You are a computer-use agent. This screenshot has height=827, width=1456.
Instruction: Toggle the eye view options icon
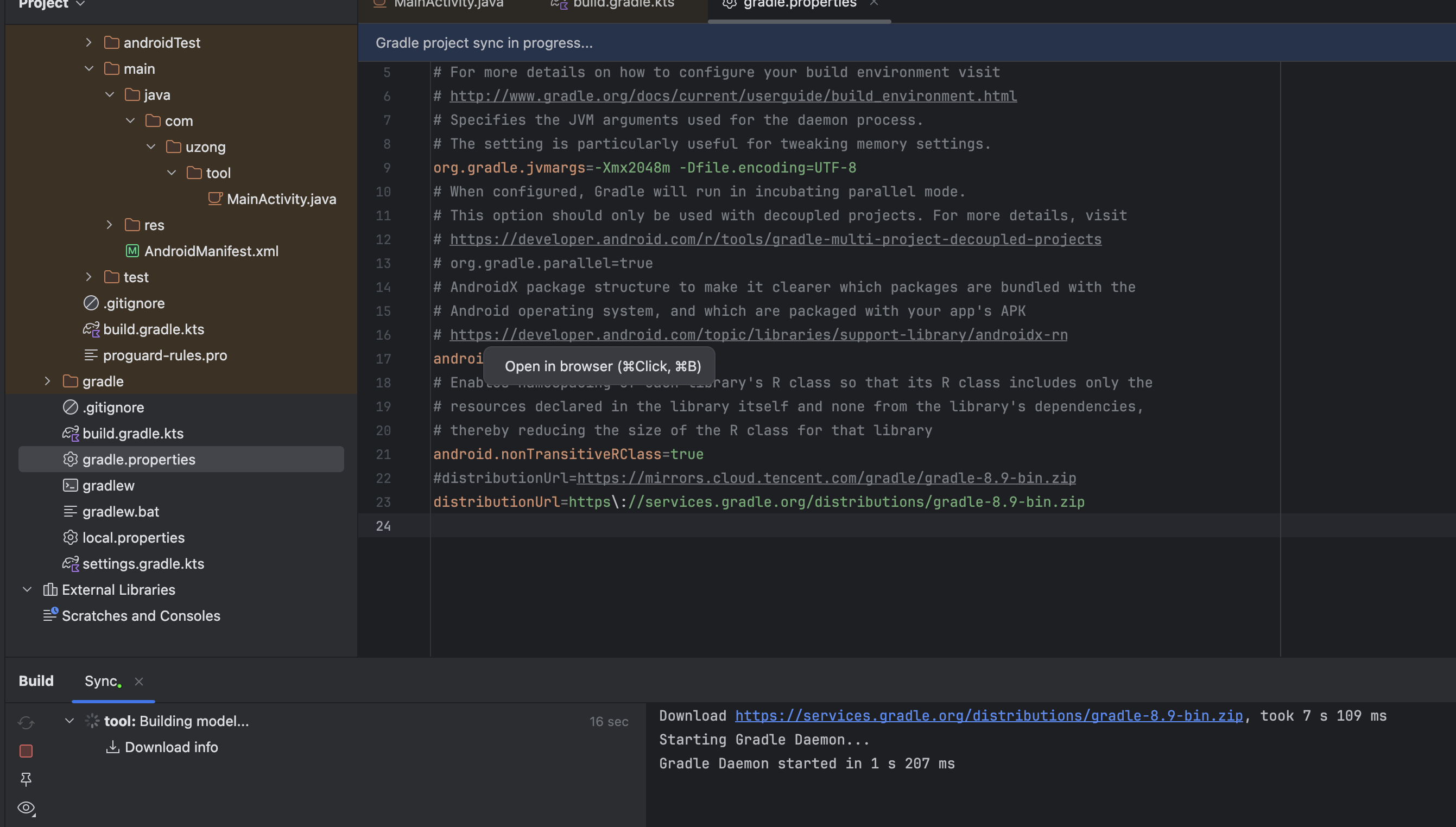point(26,807)
